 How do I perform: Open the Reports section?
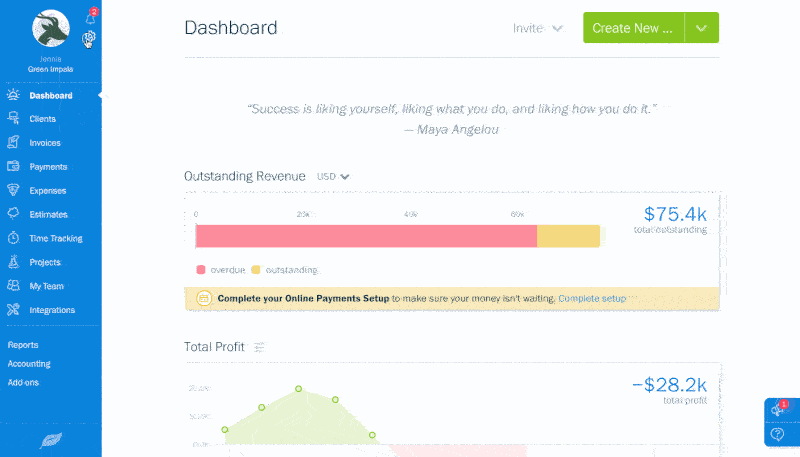click(23, 344)
